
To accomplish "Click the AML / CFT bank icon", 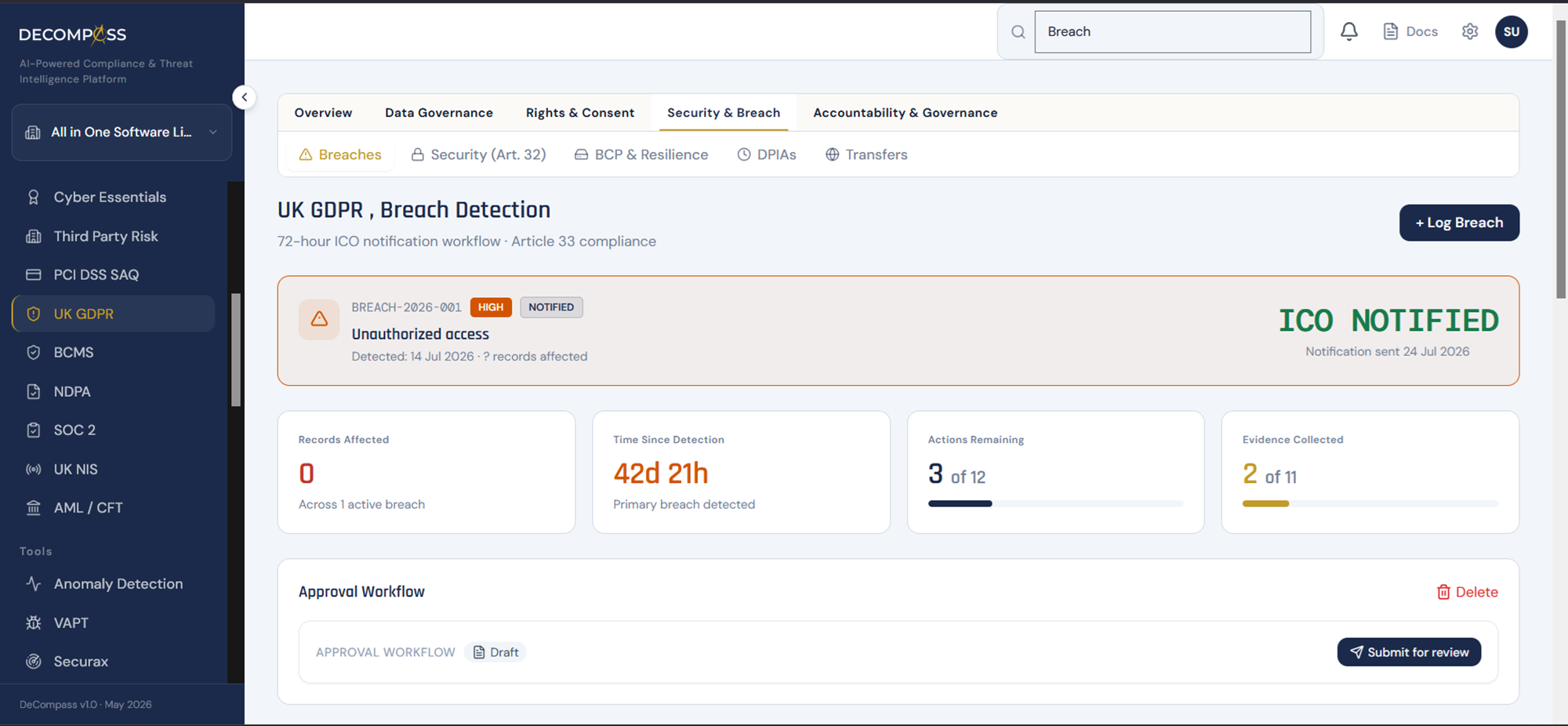I will [x=33, y=507].
